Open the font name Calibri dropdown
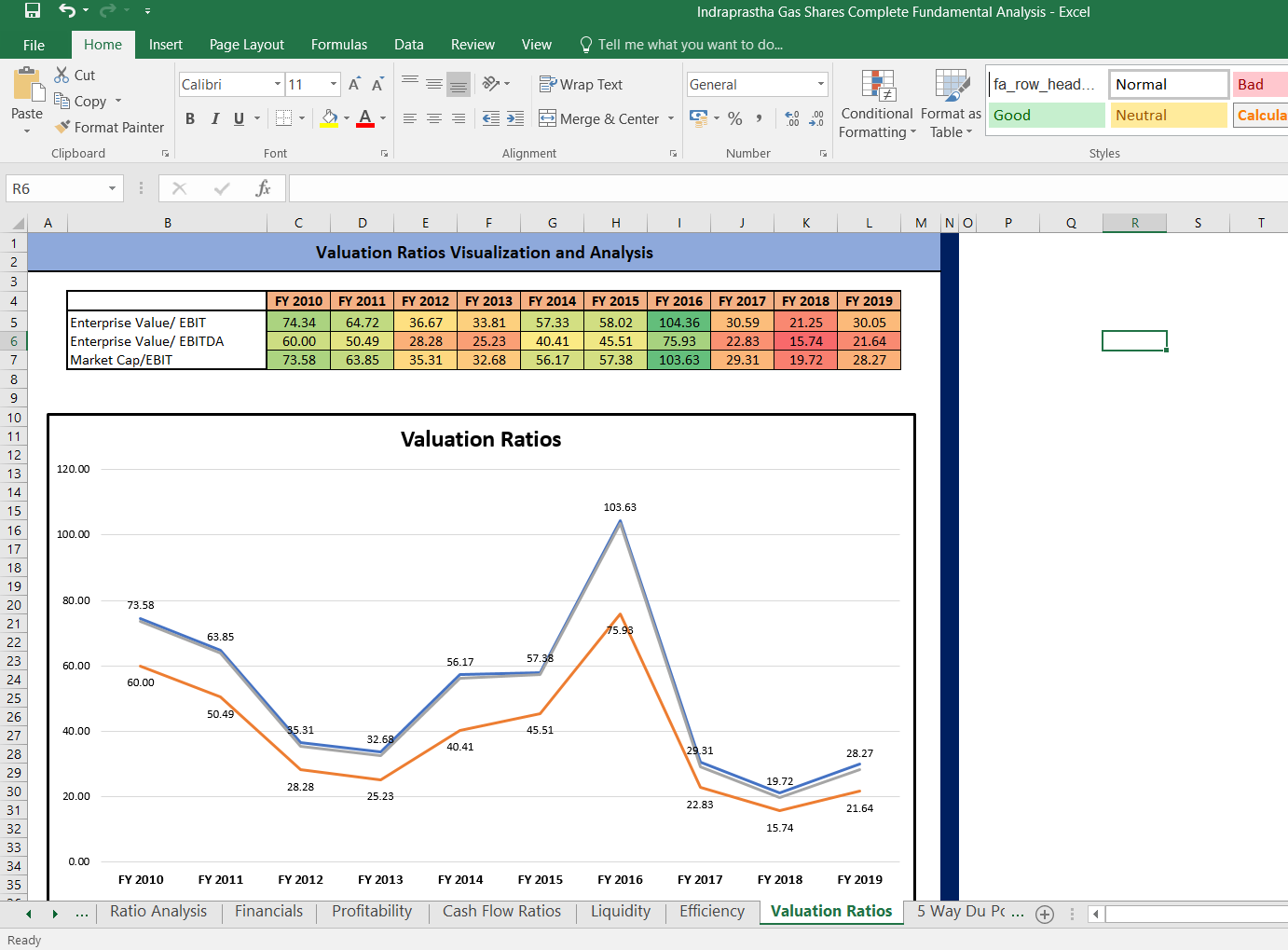Screen dimensions: 1288x950 pyautogui.click(x=278, y=85)
